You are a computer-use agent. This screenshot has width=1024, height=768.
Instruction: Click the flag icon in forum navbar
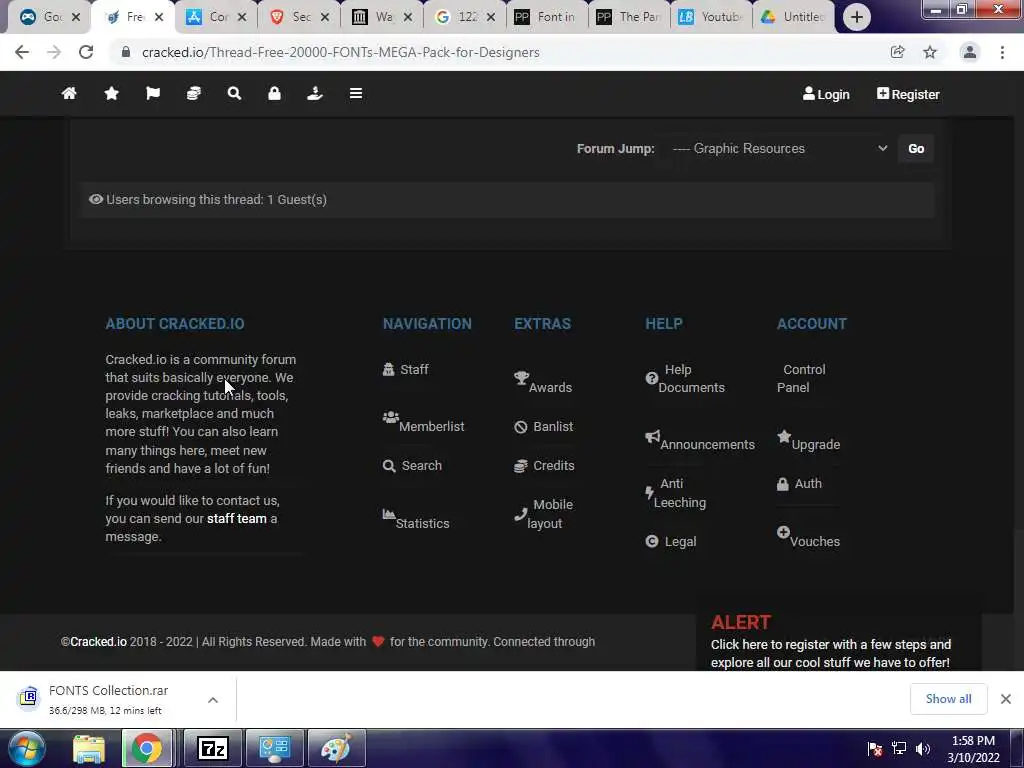pos(153,93)
